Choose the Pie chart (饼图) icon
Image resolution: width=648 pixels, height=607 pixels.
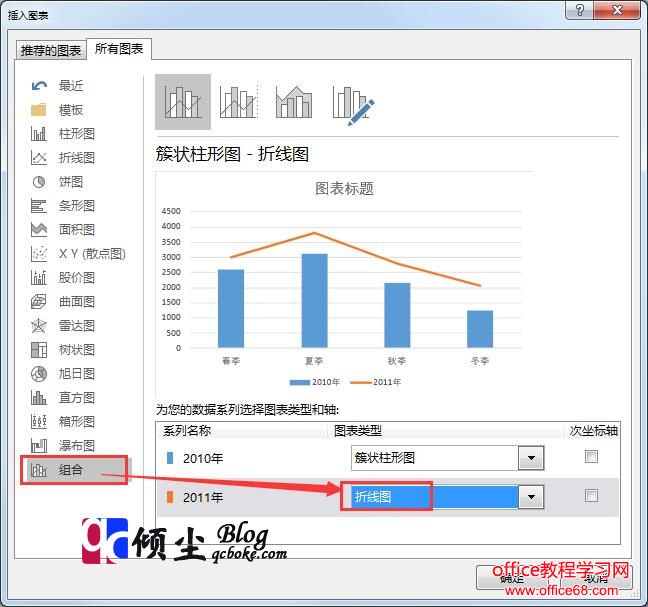39,182
